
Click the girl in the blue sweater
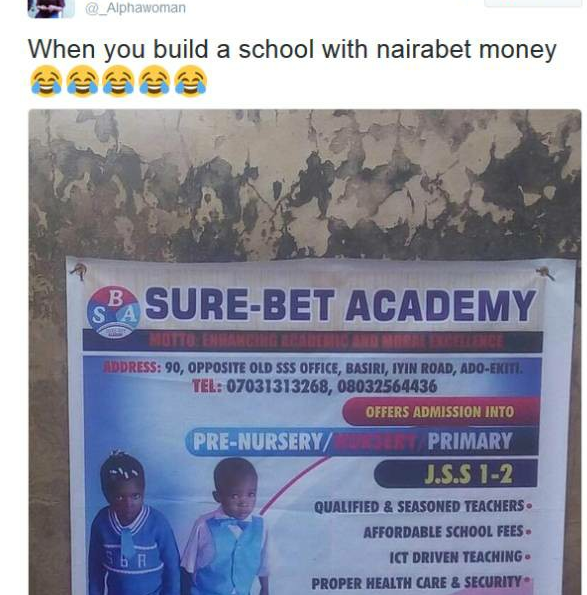132,526
